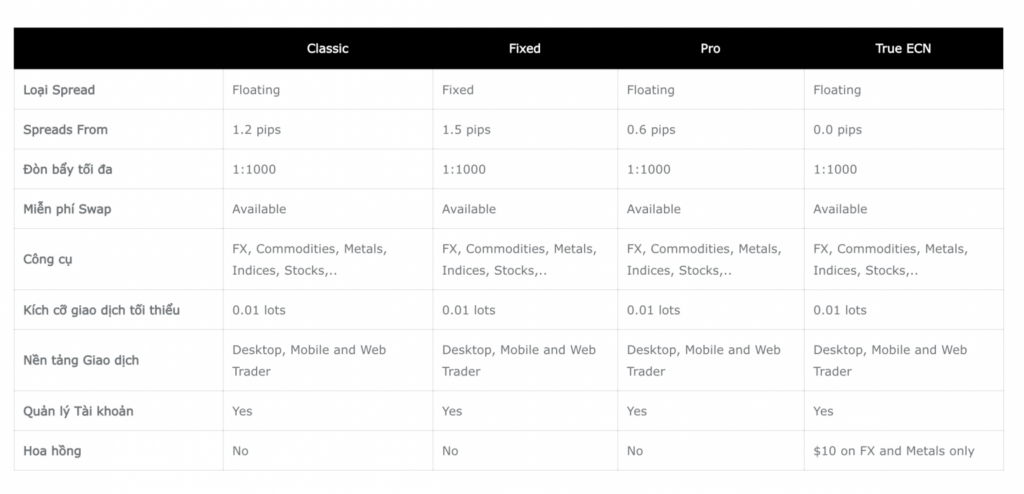The image size is (1024, 494).
Task: Click the $10 on FX and Metals cell
Action: pyautogui.click(x=893, y=451)
